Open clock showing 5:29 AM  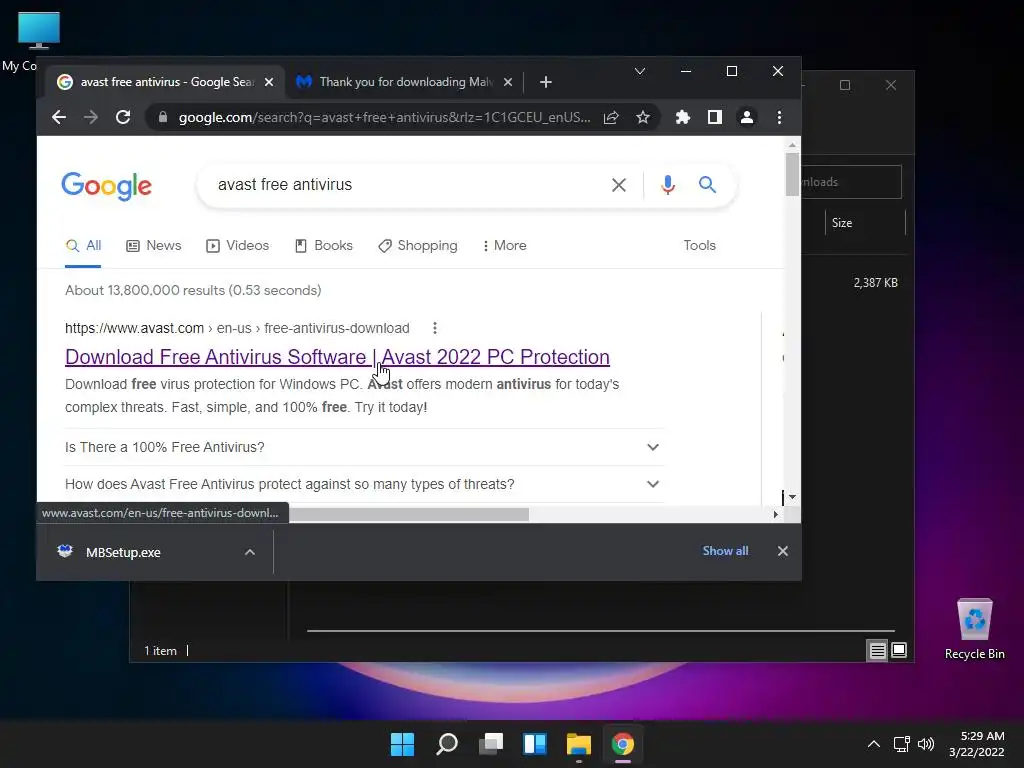[976, 744]
